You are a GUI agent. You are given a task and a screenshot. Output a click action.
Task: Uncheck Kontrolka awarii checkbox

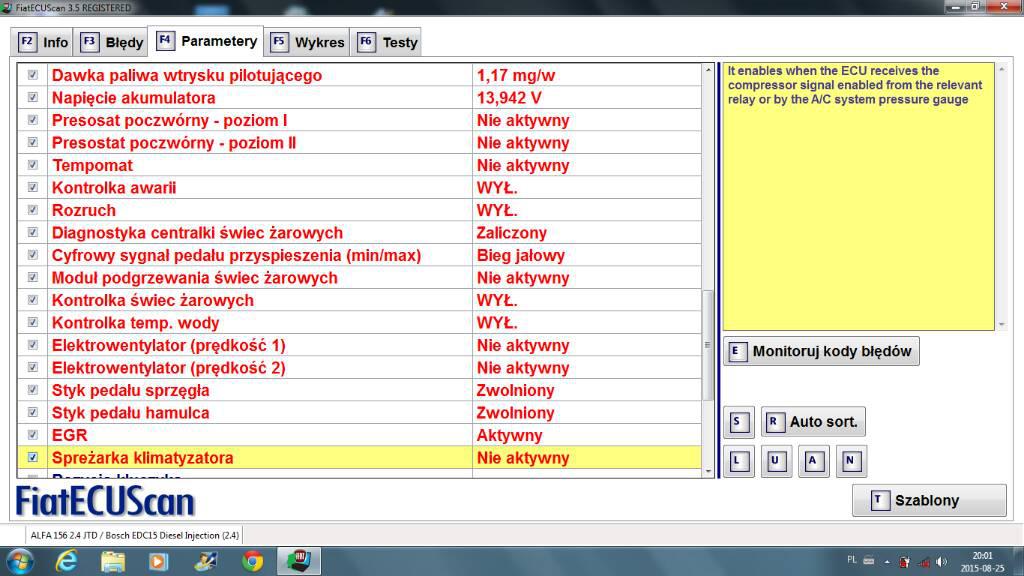tap(33, 187)
